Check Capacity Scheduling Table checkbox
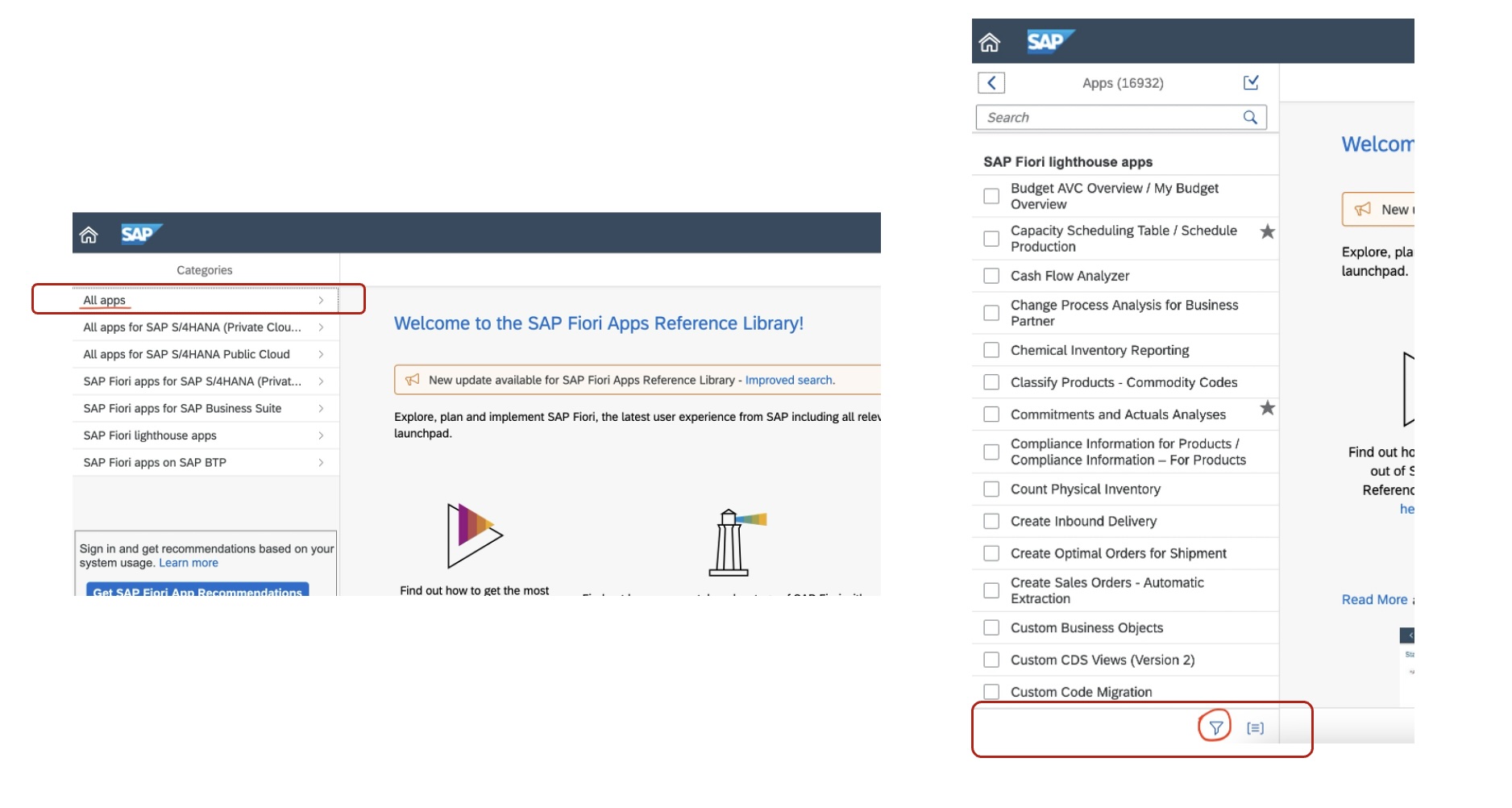The height and width of the screenshot is (808, 1512). point(991,239)
